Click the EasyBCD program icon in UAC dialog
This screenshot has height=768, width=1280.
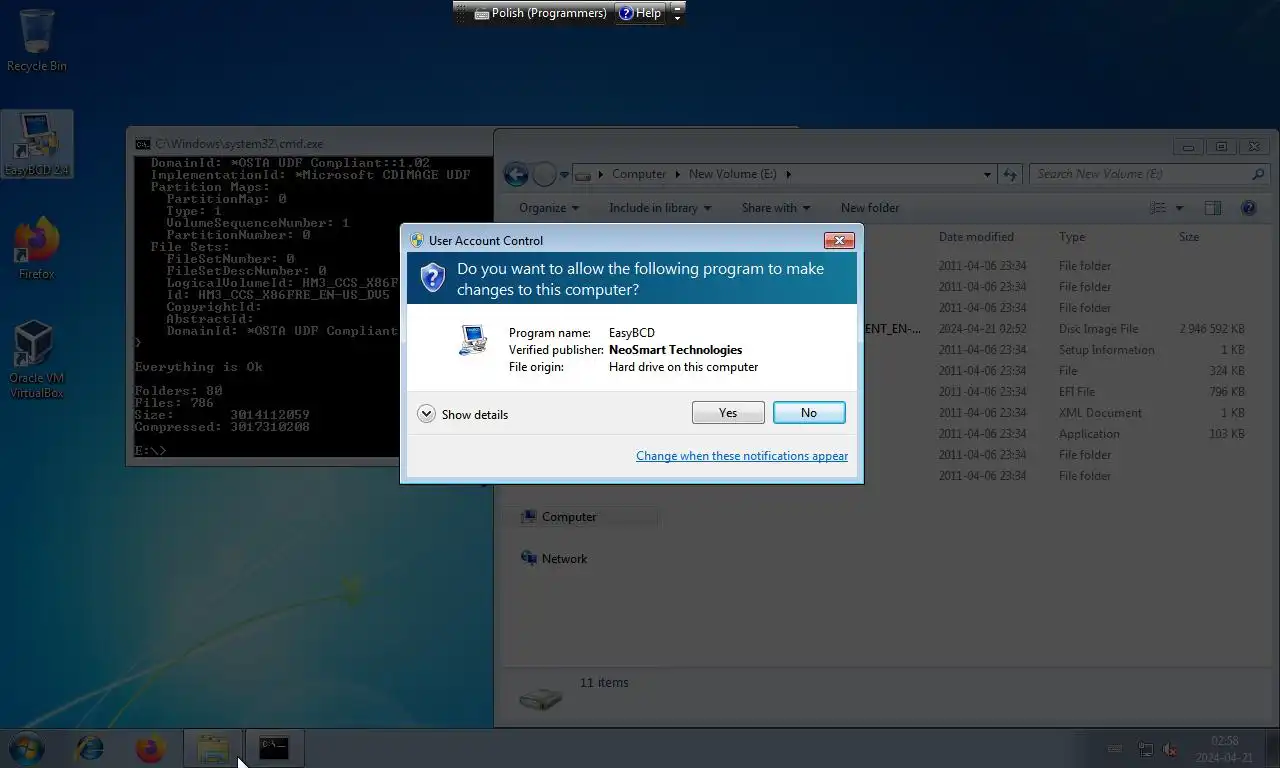[x=472, y=340]
